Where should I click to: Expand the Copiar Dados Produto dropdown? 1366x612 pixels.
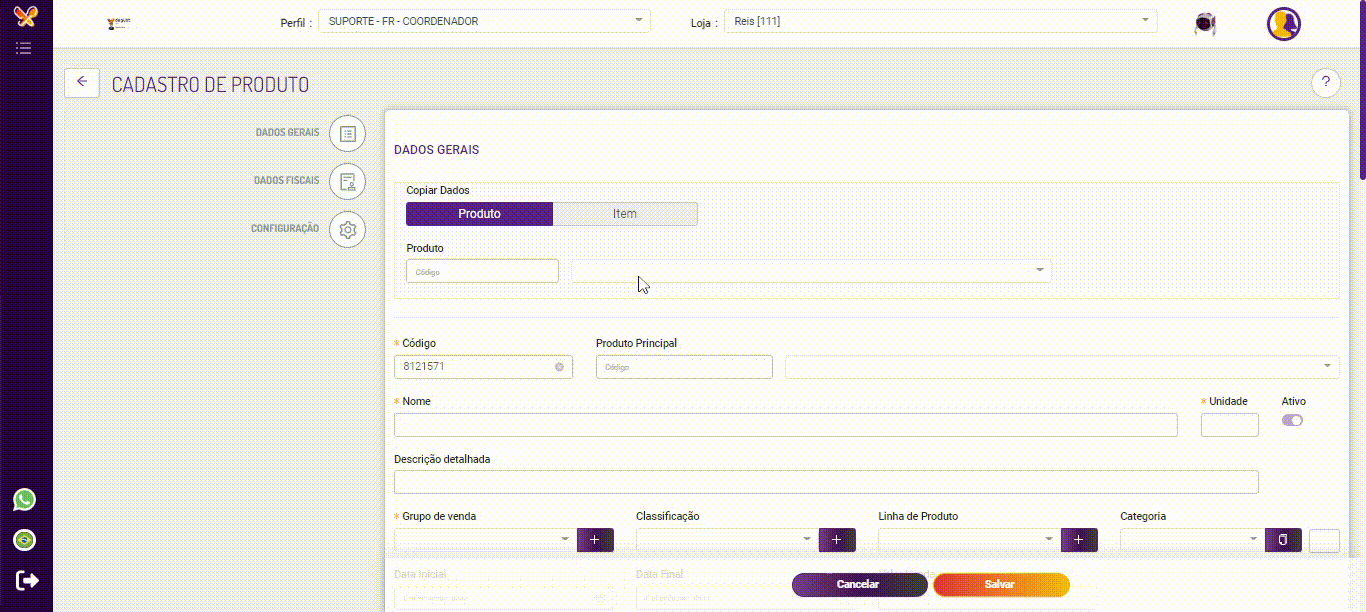point(811,270)
